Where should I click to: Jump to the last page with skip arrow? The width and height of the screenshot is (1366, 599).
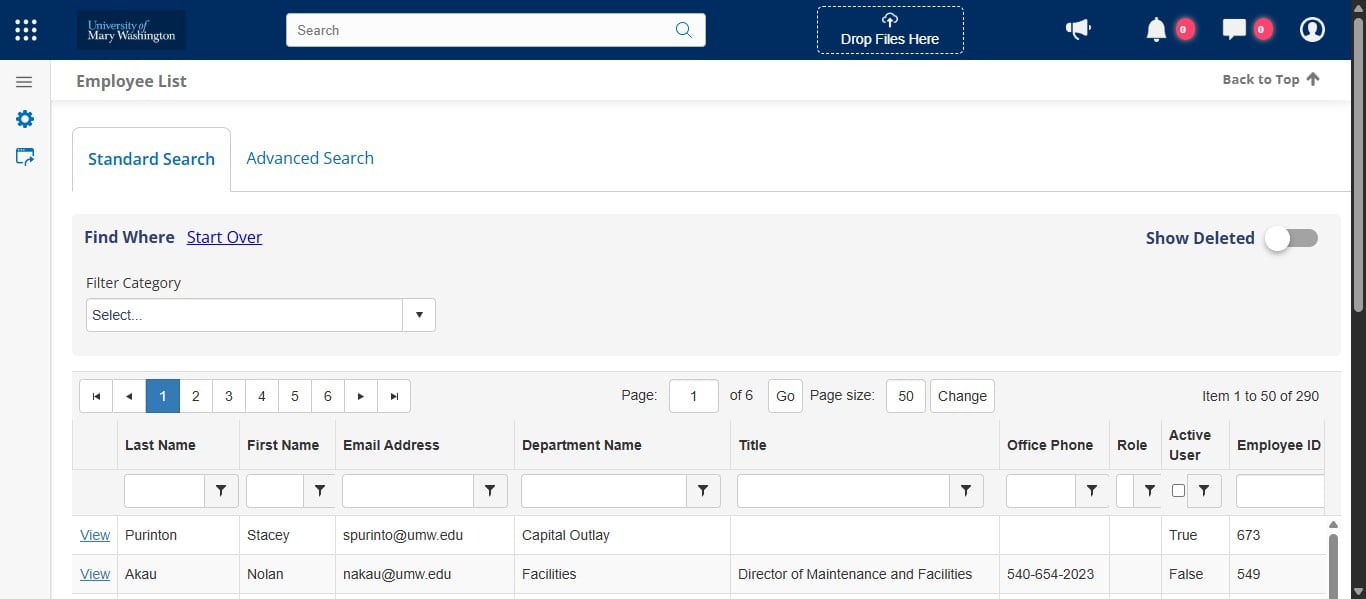point(393,396)
